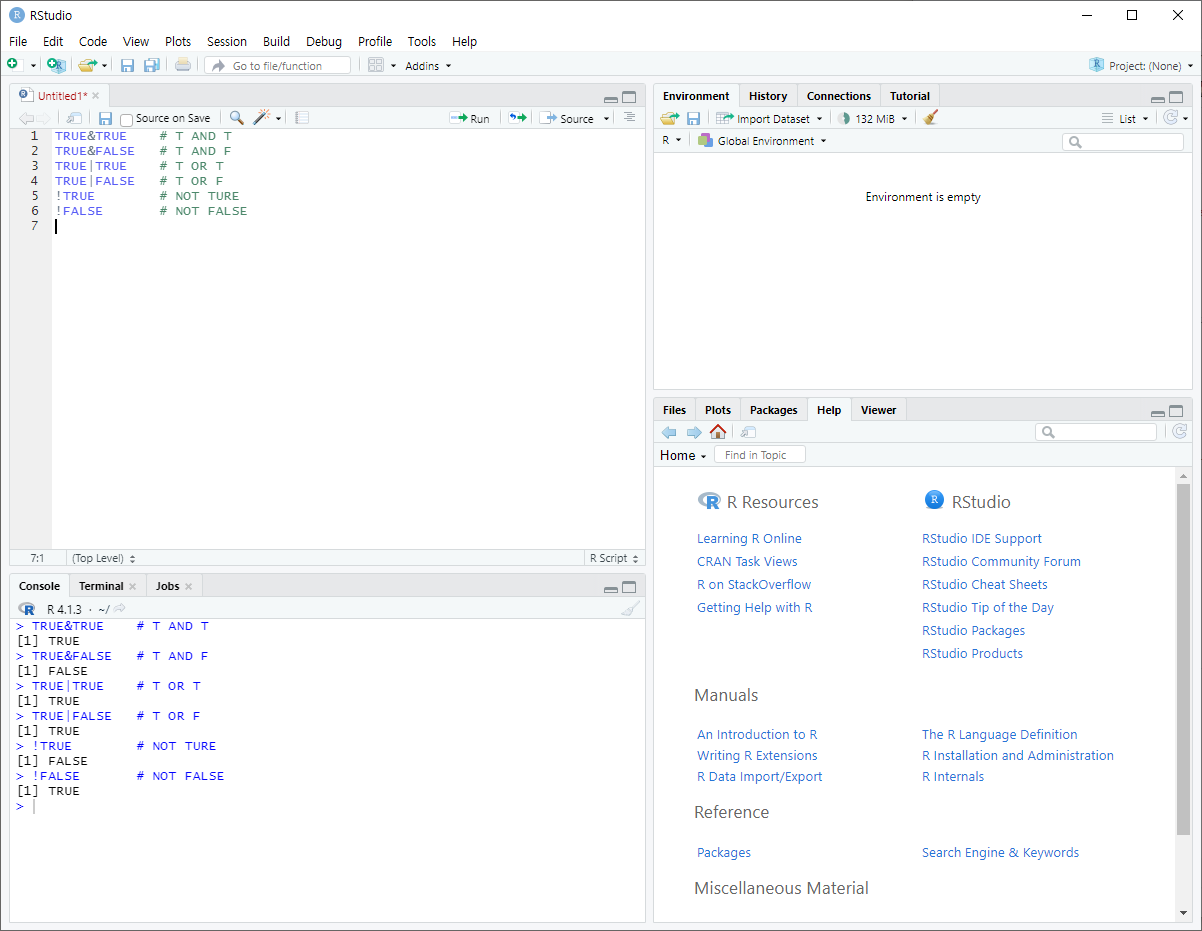1202x931 pixels.
Task: Open An Introduction to R manual link
Action: [x=757, y=734]
